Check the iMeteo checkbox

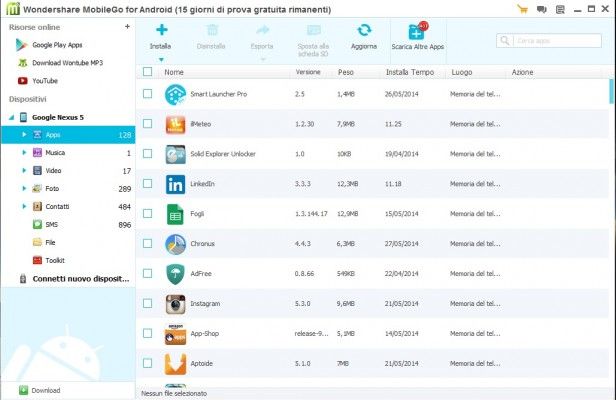(x=147, y=124)
